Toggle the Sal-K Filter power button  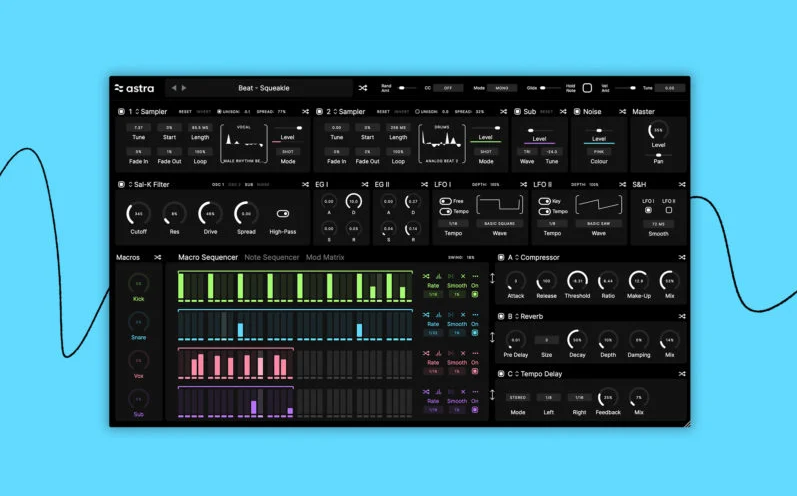tap(121, 184)
